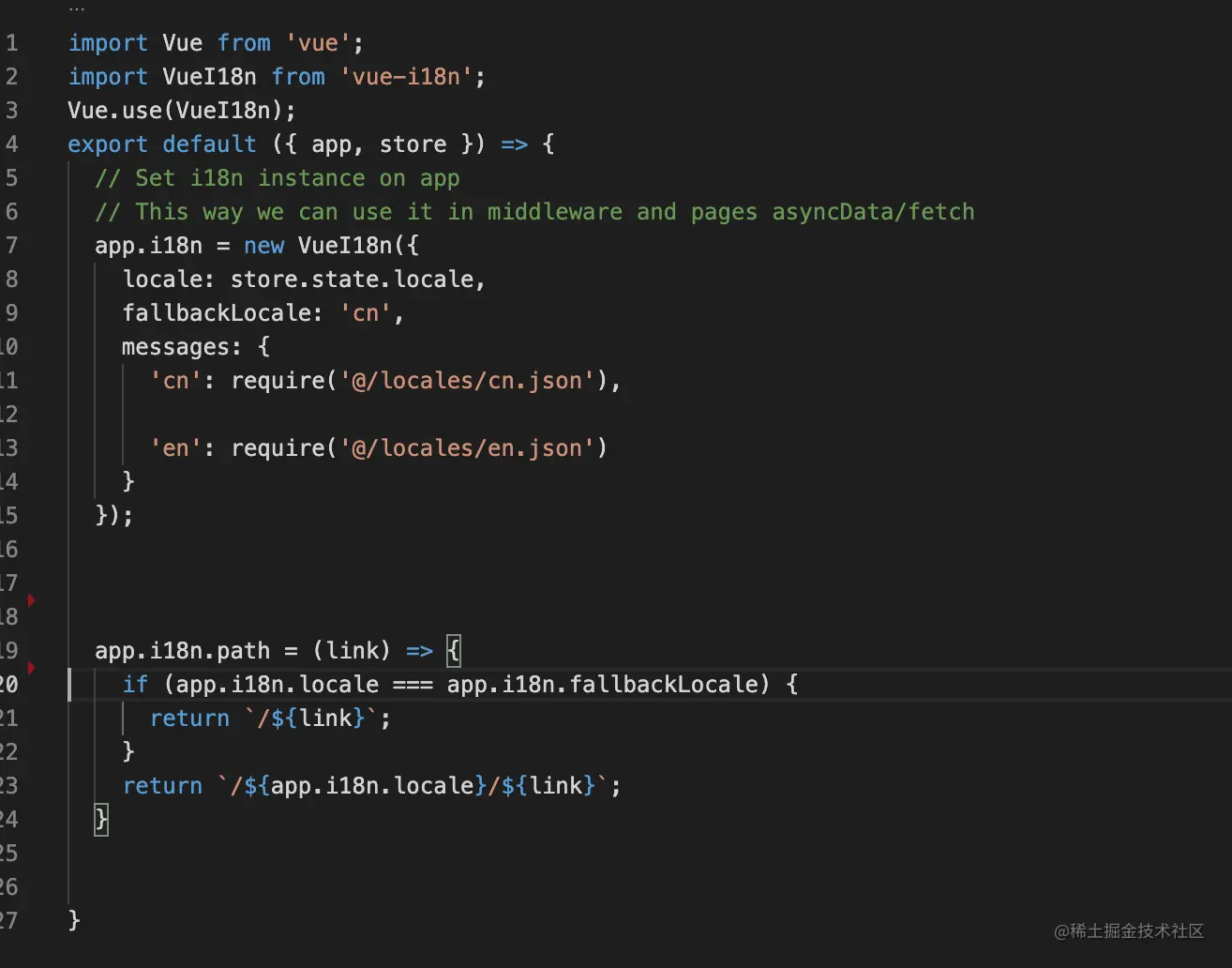Image resolution: width=1232 pixels, height=968 pixels.
Task: Click the from keyword on line 2
Action: click(298, 77)
